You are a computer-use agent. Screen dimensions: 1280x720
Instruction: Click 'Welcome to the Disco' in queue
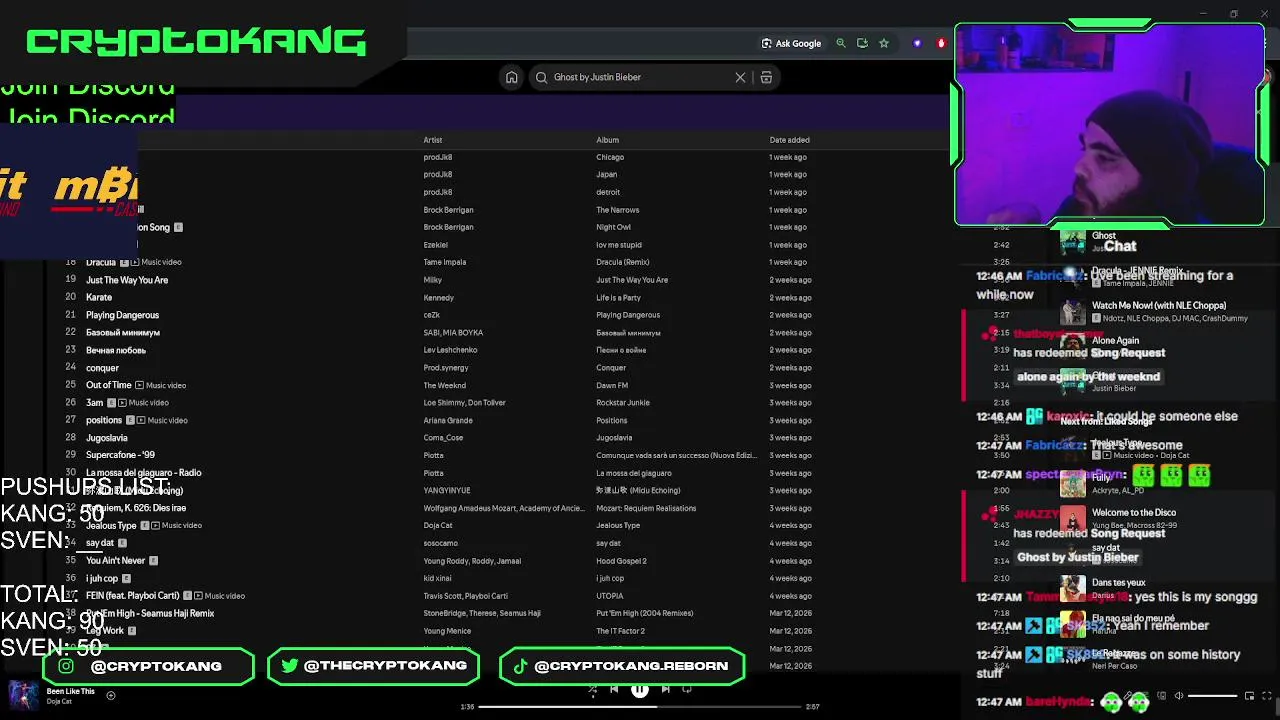pos(1134,513)
